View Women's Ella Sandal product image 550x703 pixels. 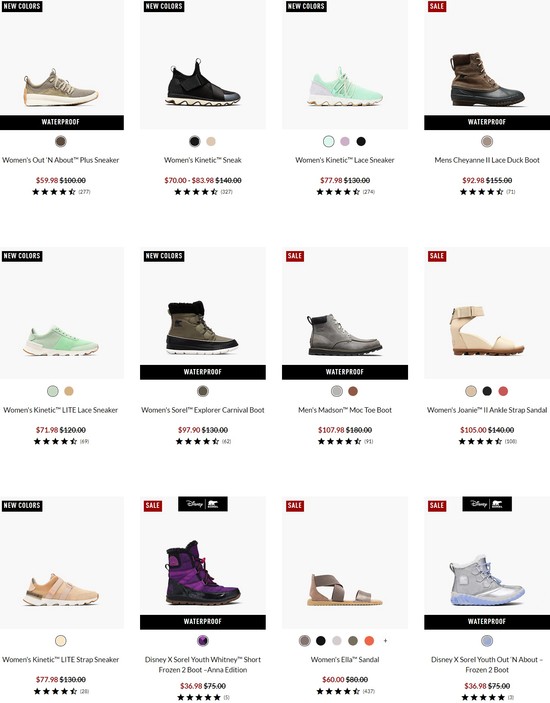click(345, 563)
